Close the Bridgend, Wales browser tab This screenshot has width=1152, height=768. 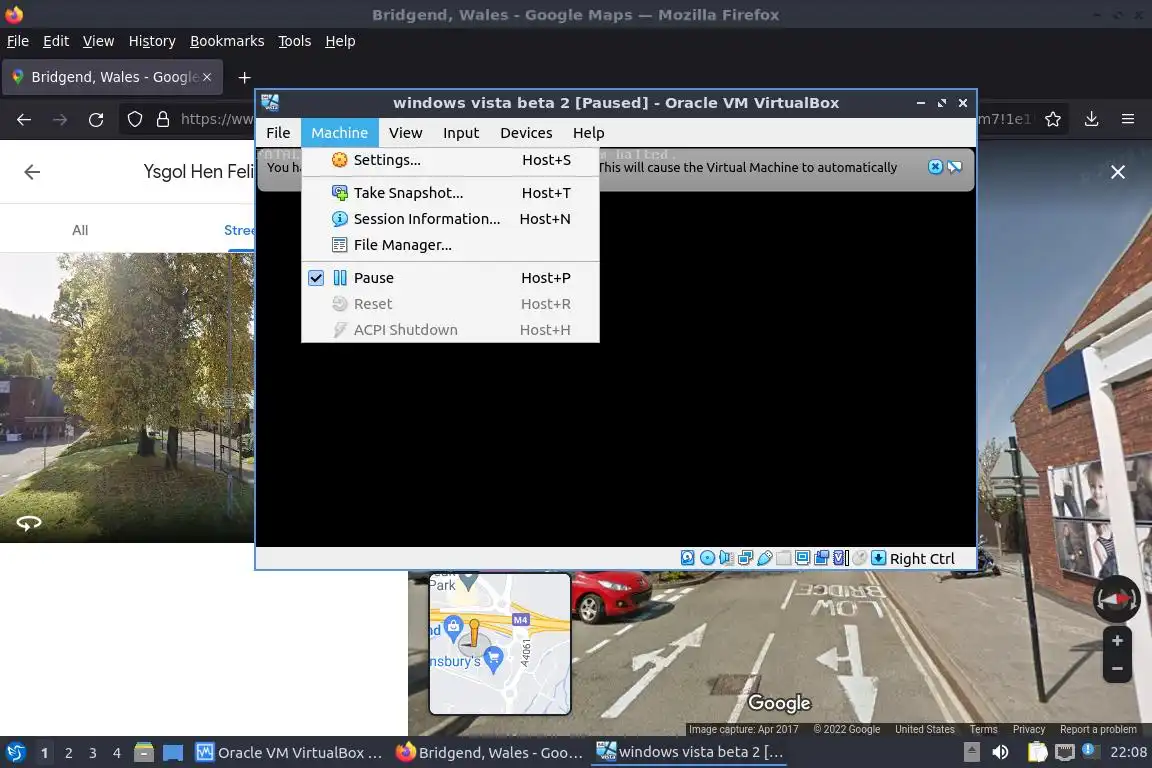pos(207,77)
